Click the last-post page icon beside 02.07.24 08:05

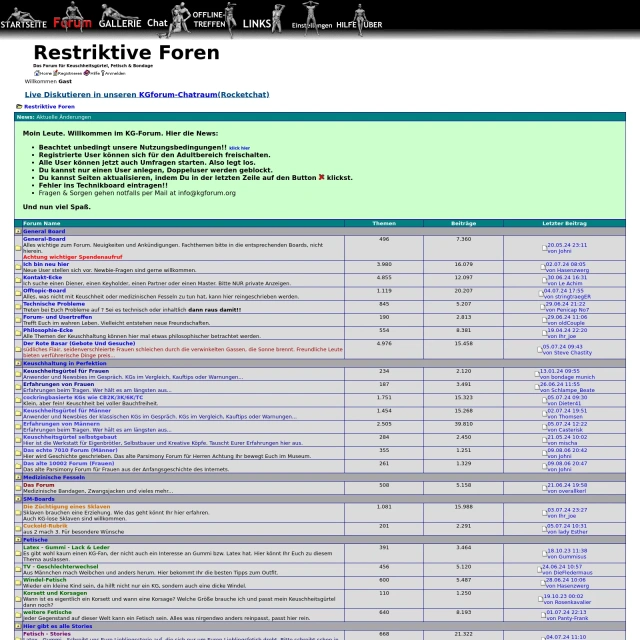click(542, 267)
